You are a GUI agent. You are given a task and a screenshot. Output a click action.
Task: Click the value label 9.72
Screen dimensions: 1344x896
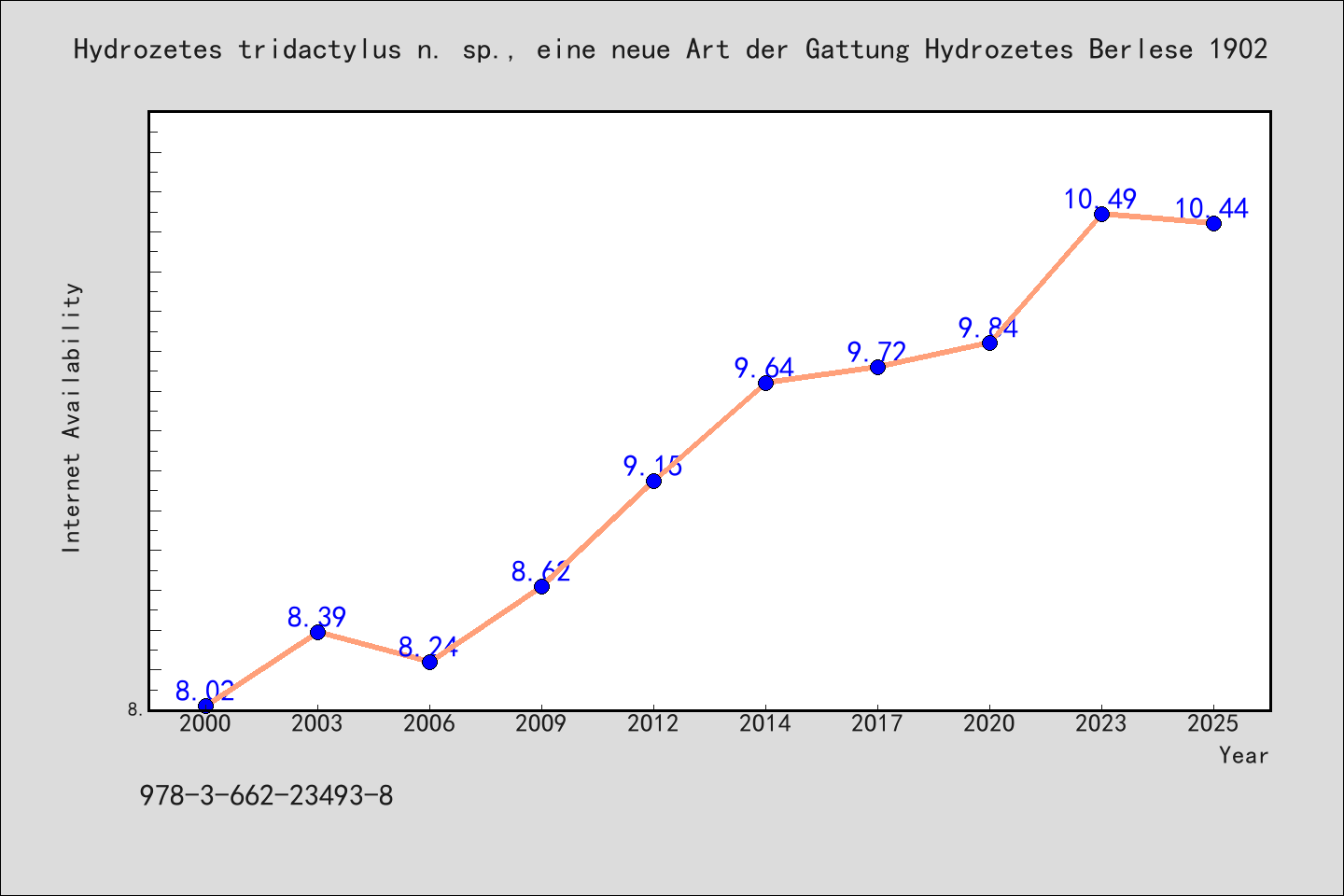tap(876, 352)
